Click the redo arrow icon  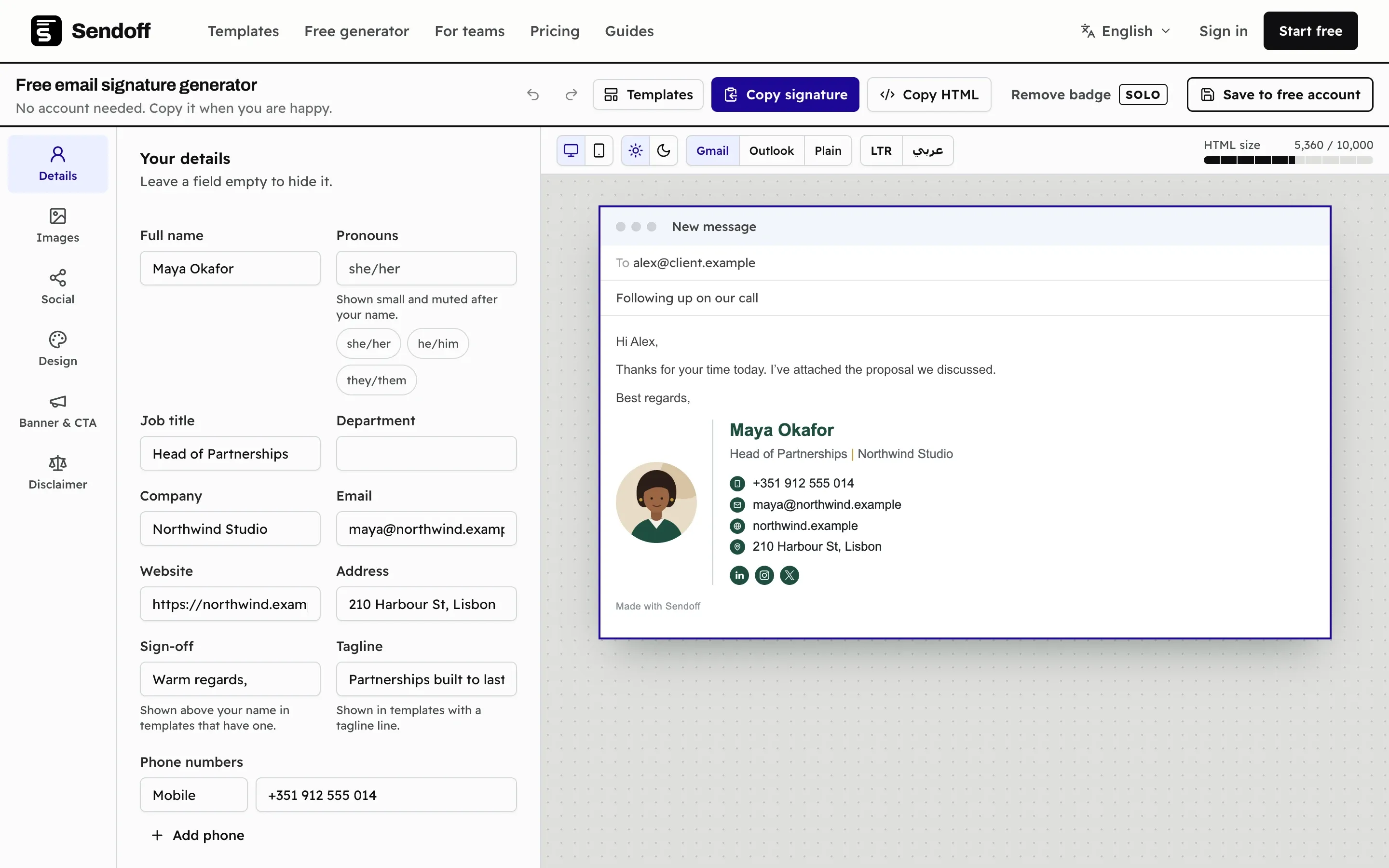[x=571, y=95]
